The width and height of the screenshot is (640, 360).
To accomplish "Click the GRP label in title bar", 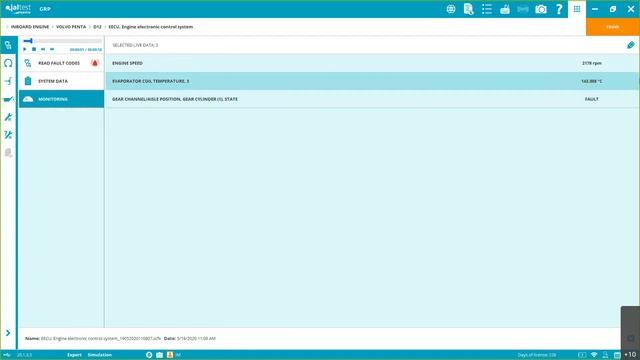I will coord(45,9).
